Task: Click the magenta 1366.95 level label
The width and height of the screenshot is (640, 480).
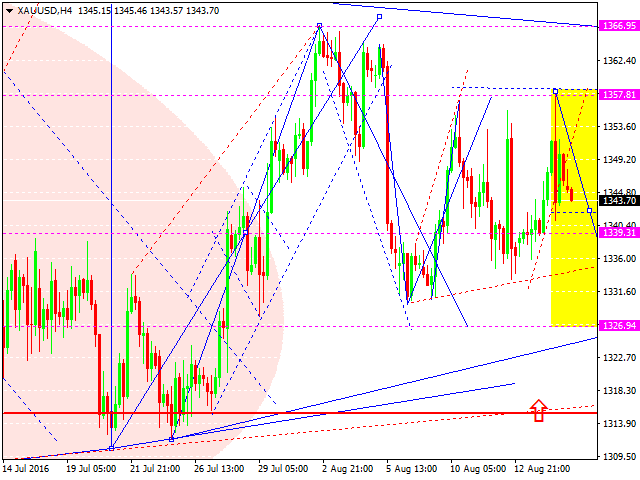Action: 619,26
